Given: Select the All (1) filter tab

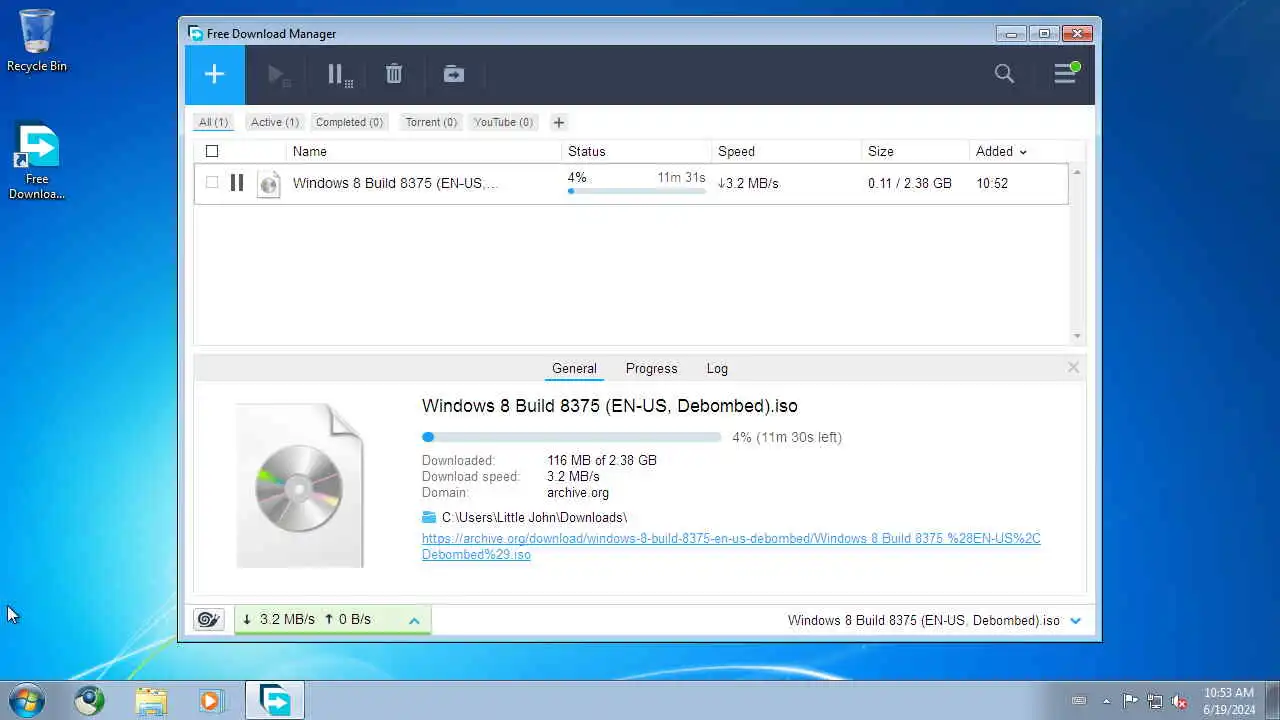Looking at the screenshot, I should click(213, 122).
